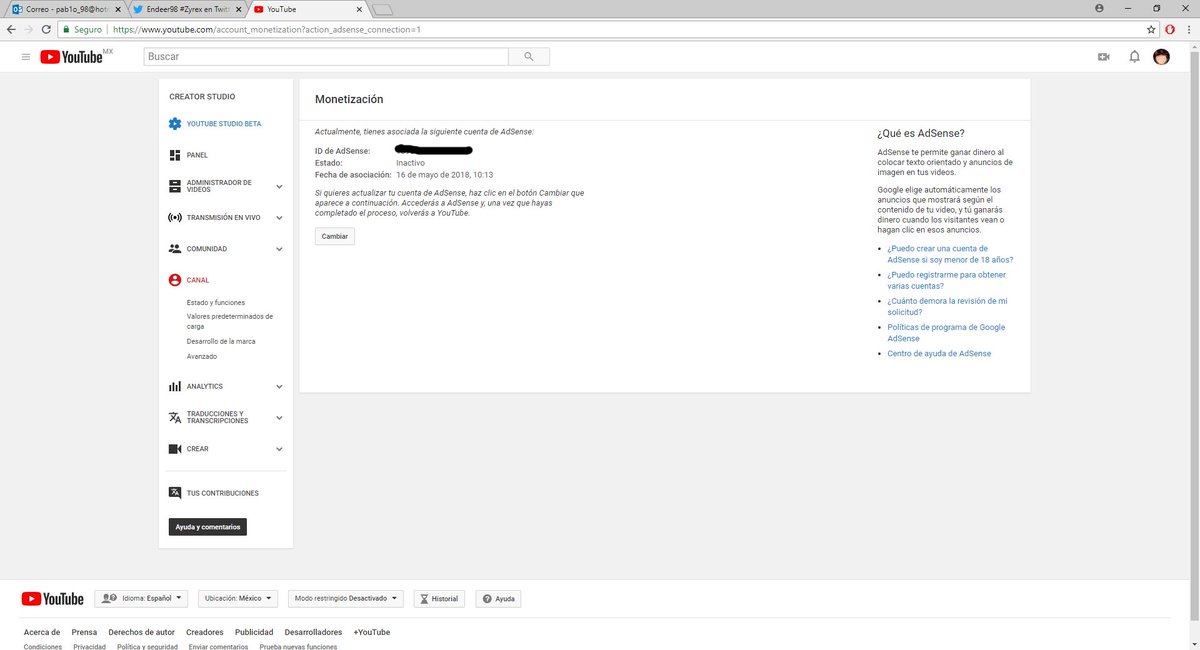Viewport: 1200px width, 650px height.
Task: Click the Opera extension icon in toolbar
Action: (x=1170, y=29)
